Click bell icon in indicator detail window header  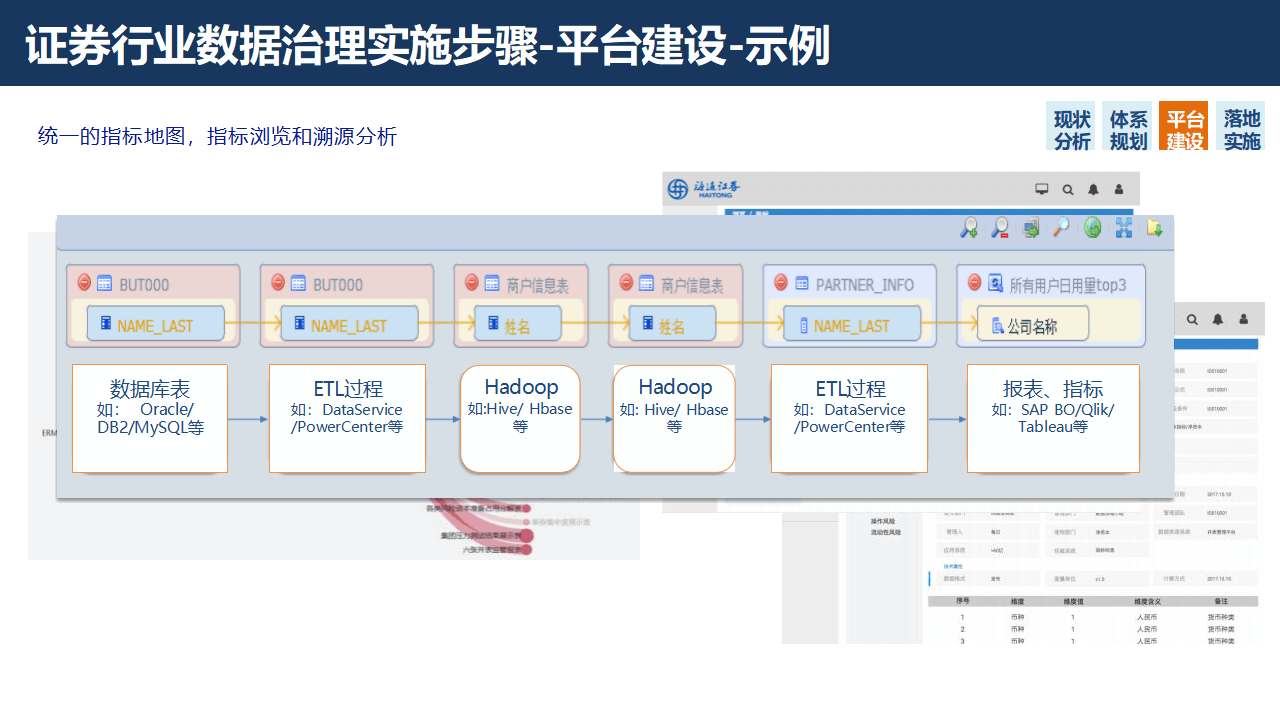1218,319
